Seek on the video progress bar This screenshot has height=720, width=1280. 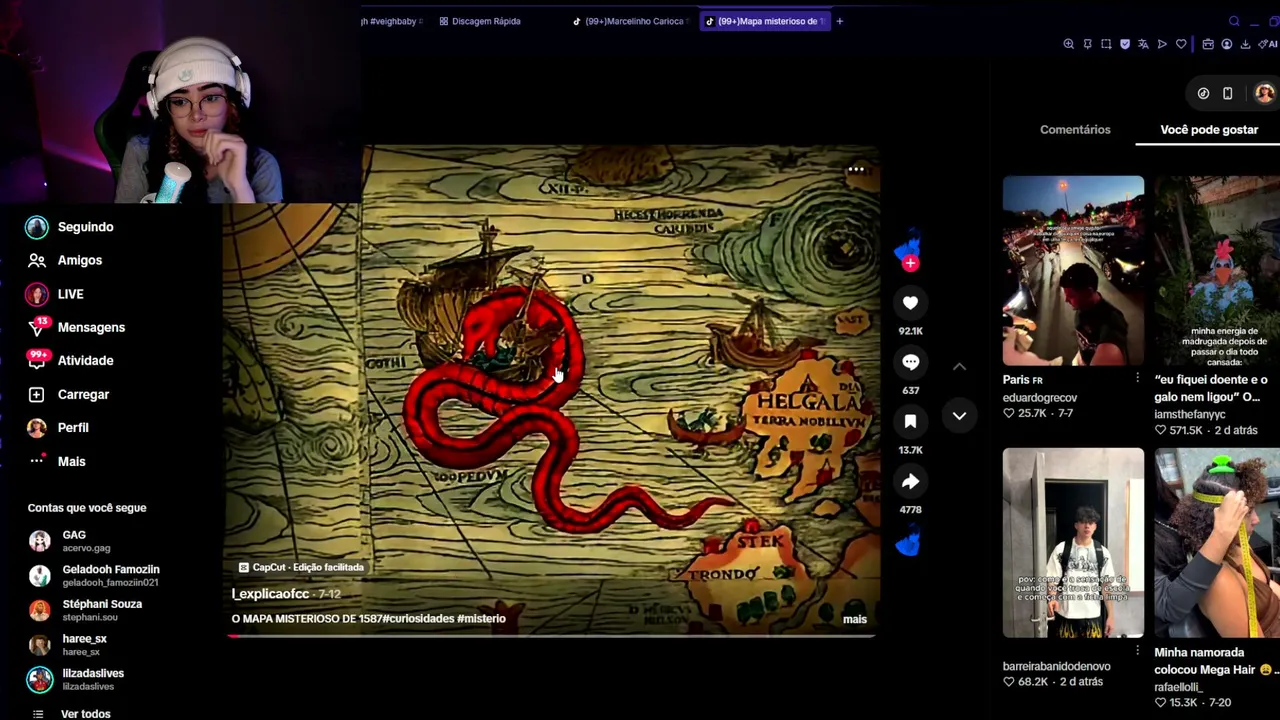pos(553,635)
